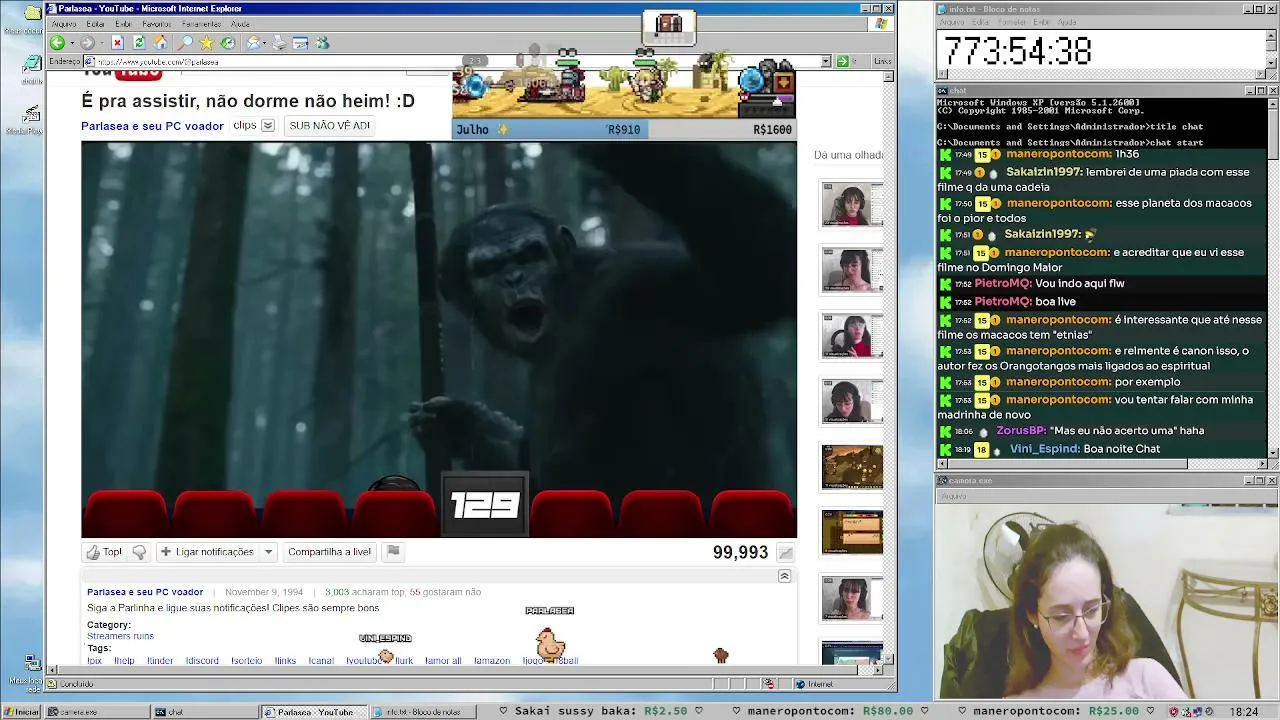The height and width of the screenshot is (720, 1280).
Task: Flag the video with the flag icon
Action: coord(393,551)
